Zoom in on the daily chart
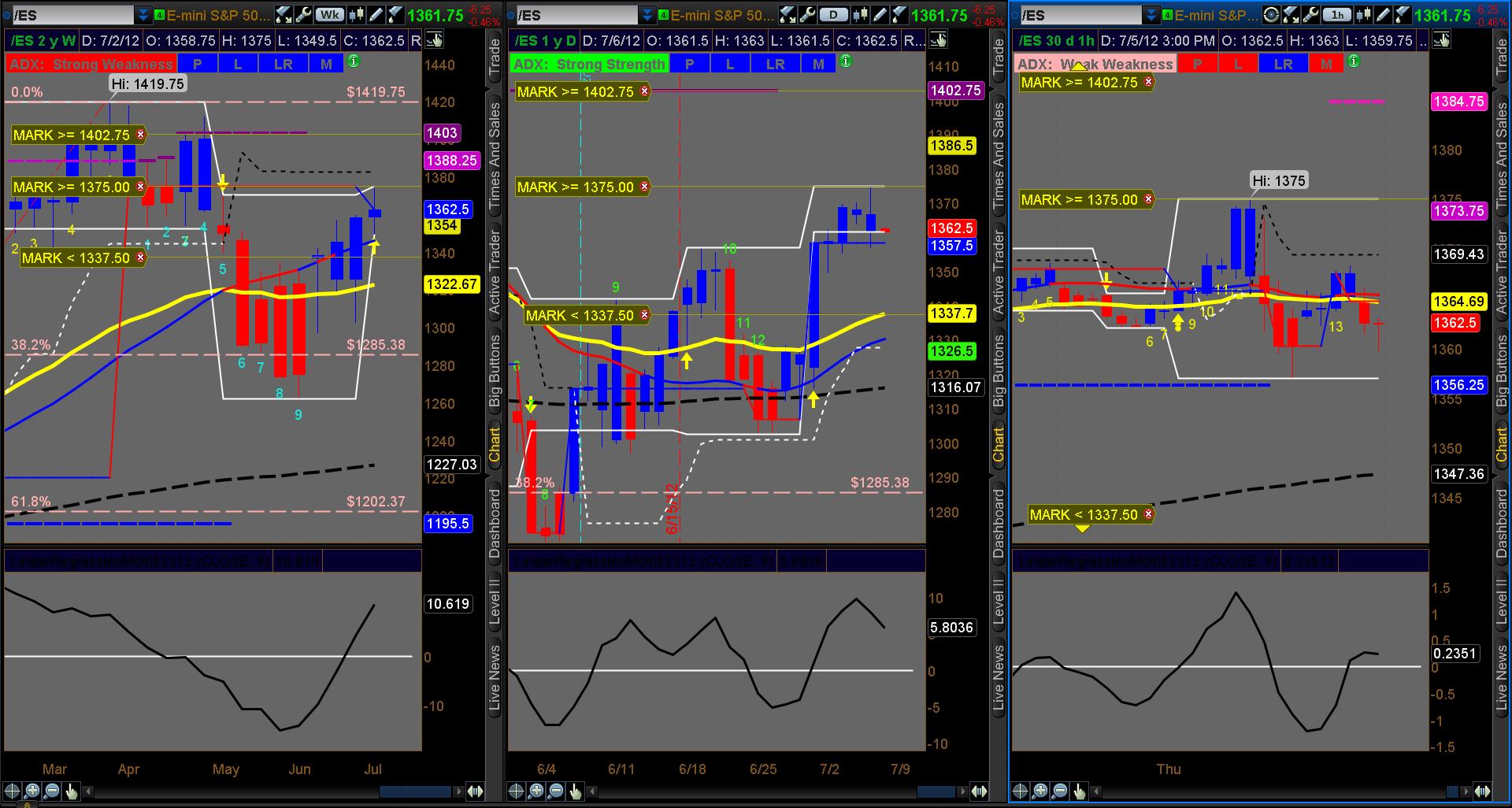This screenshot has width=1512, height=808. point(536,791)
